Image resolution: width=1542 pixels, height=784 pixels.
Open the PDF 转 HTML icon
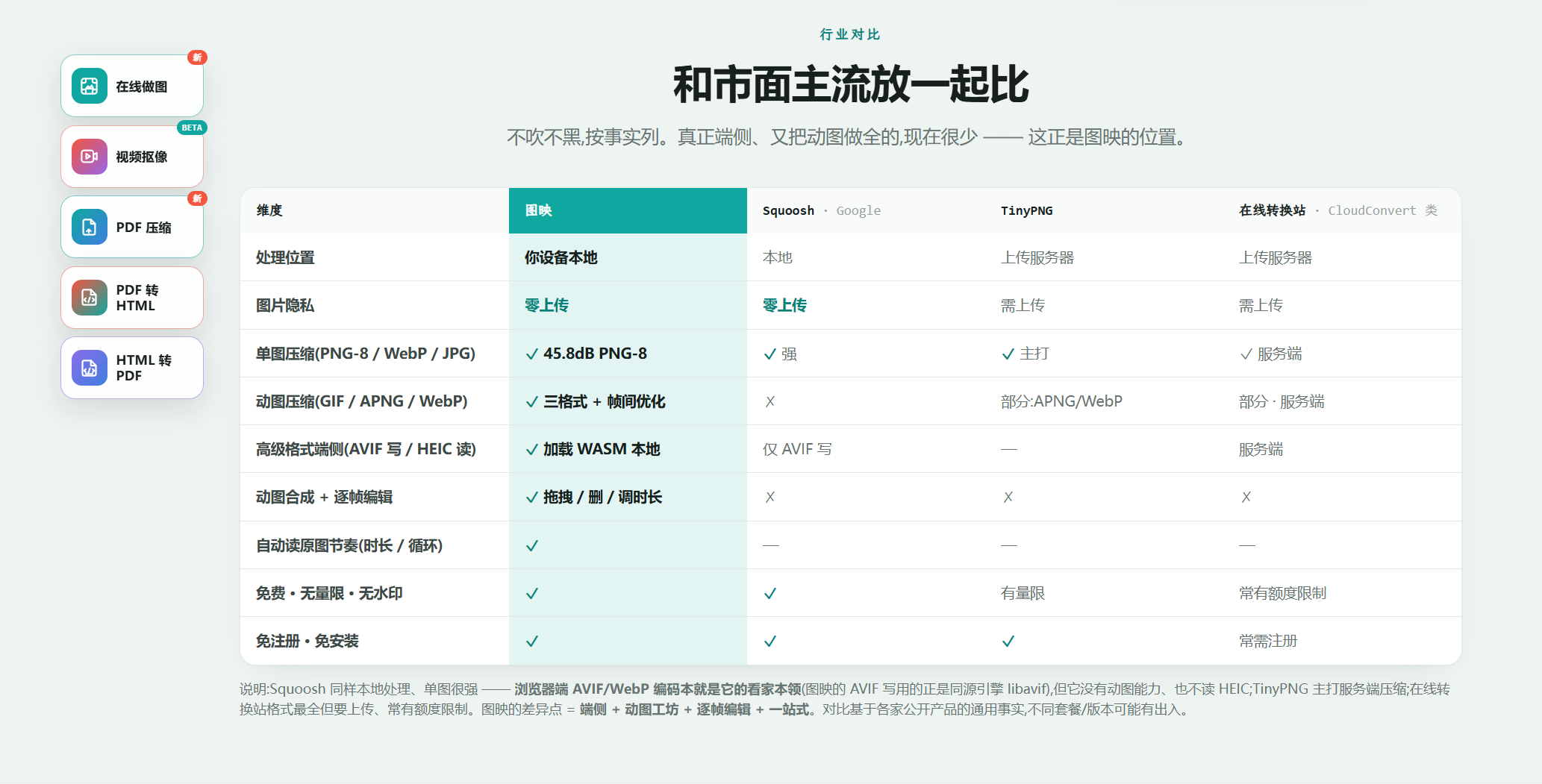pyautogui.click(x=90, y=298)
